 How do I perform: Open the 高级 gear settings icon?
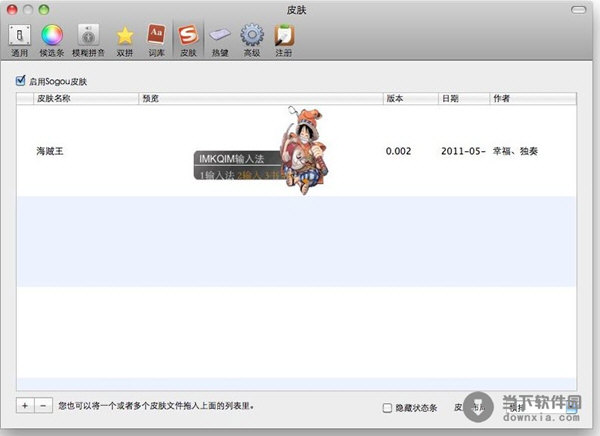point(252,39)
